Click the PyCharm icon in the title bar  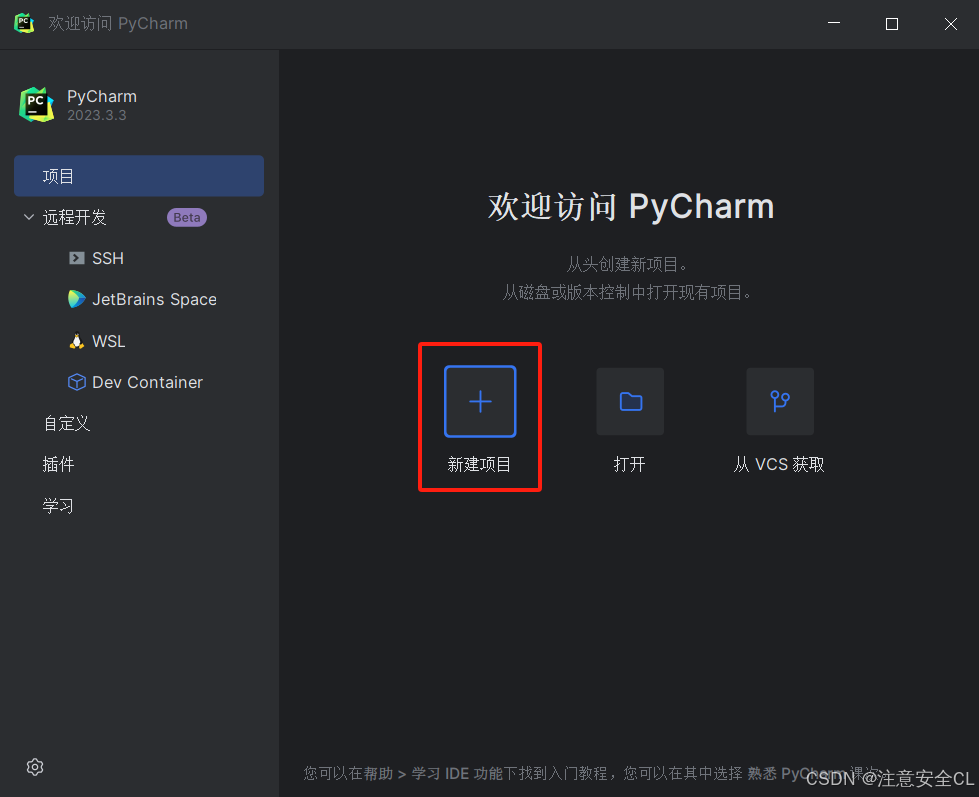pos(24,23)
